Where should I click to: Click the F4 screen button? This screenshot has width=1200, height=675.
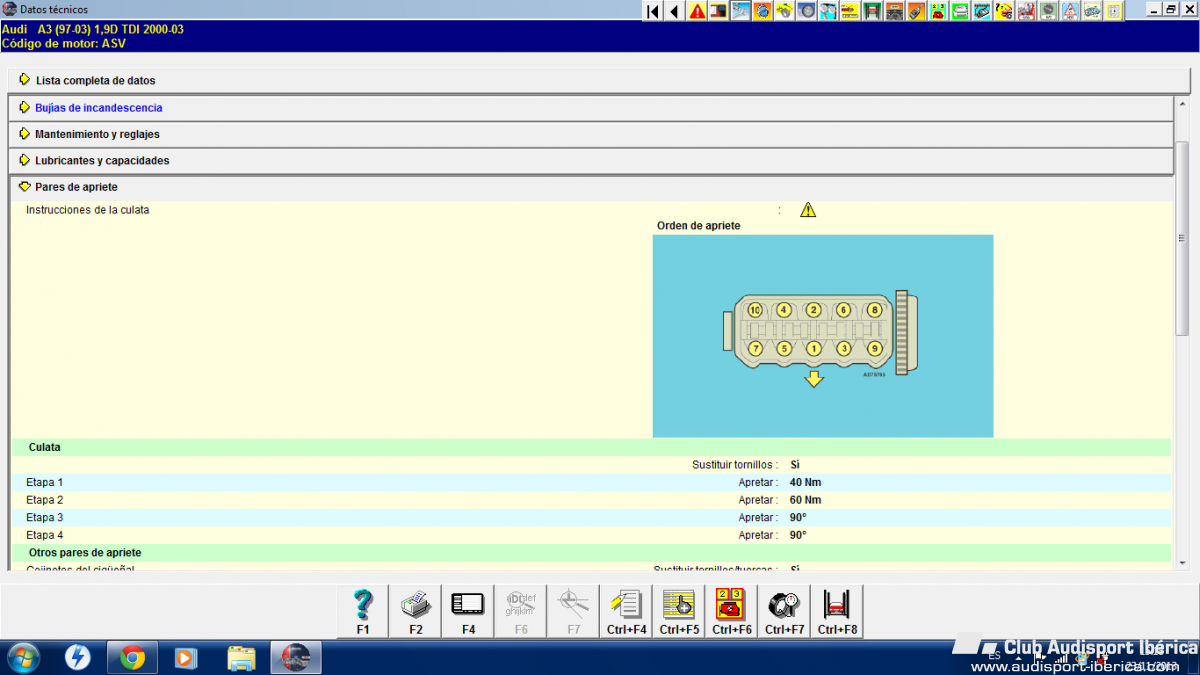click(468, 612)
